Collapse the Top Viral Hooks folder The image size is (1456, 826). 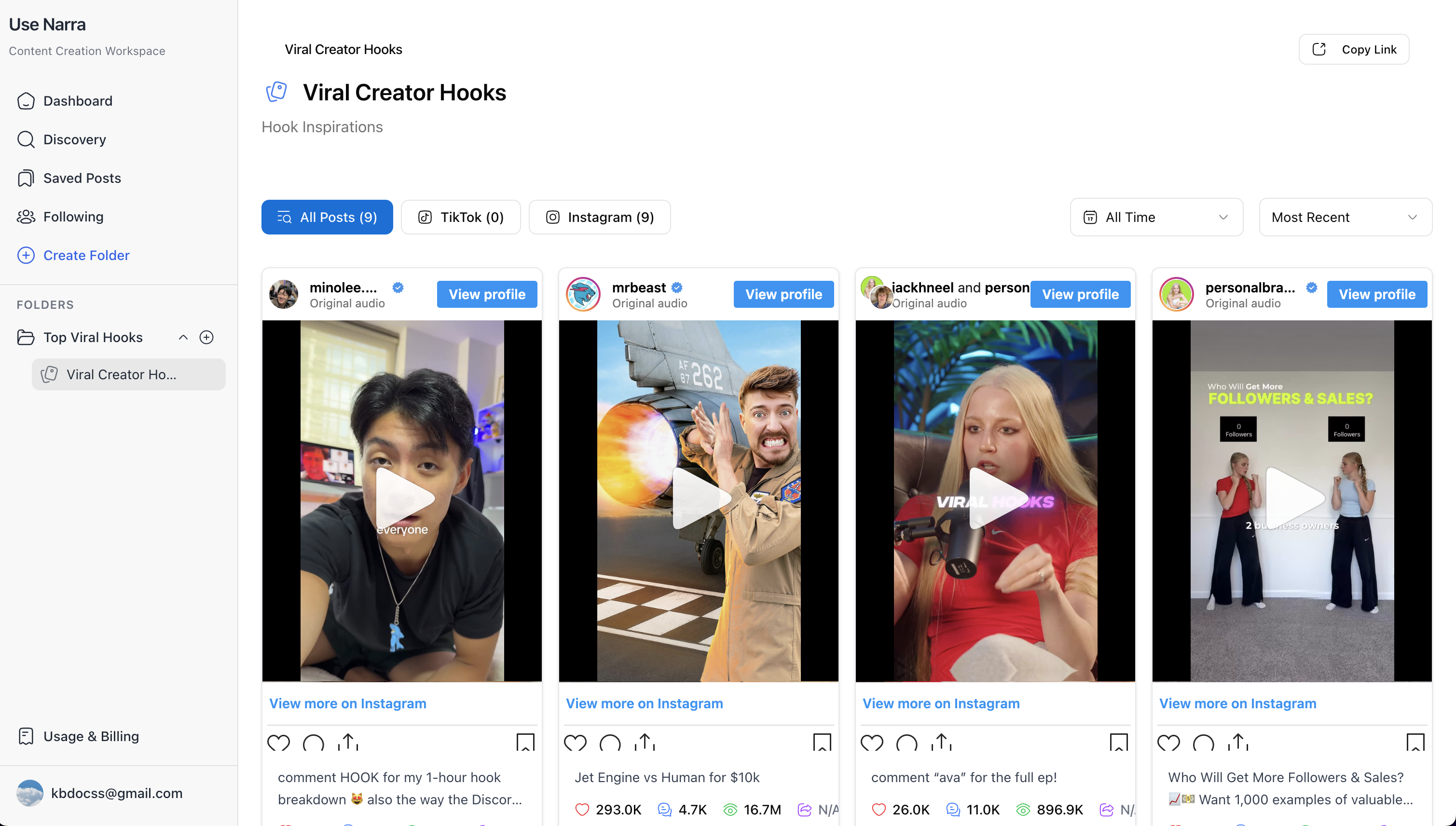click(183, 338)
